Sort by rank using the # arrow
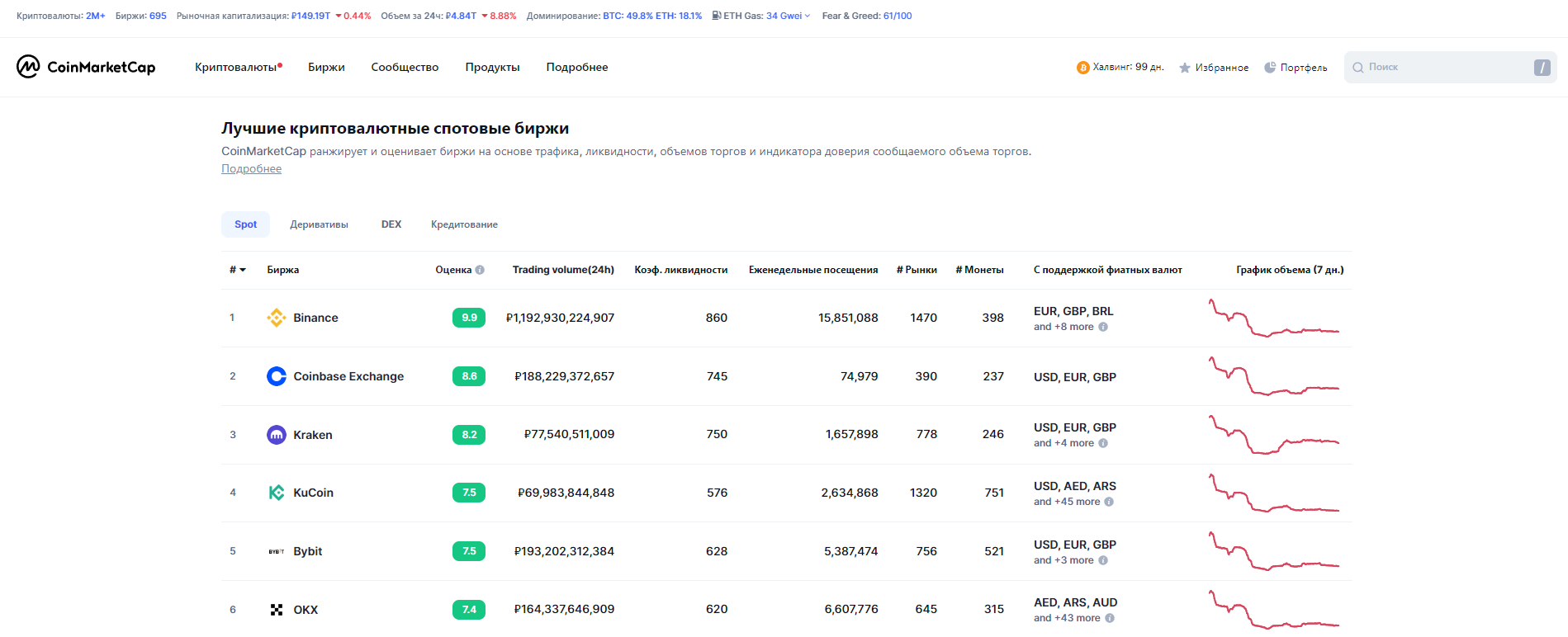The width and height of the screenshot is (1568, 637). pos(243,270)
